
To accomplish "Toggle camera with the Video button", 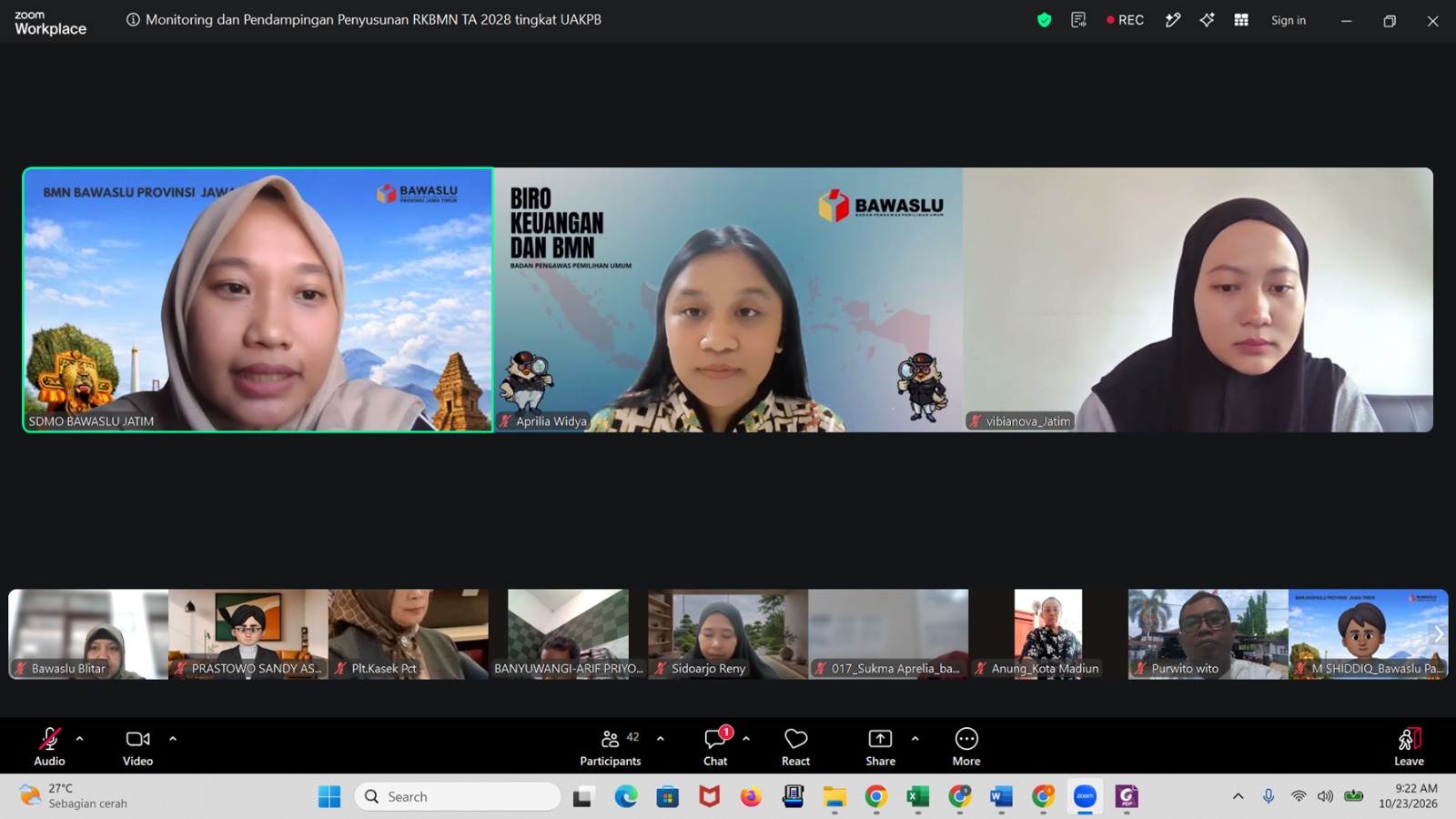I will [138, 747].
